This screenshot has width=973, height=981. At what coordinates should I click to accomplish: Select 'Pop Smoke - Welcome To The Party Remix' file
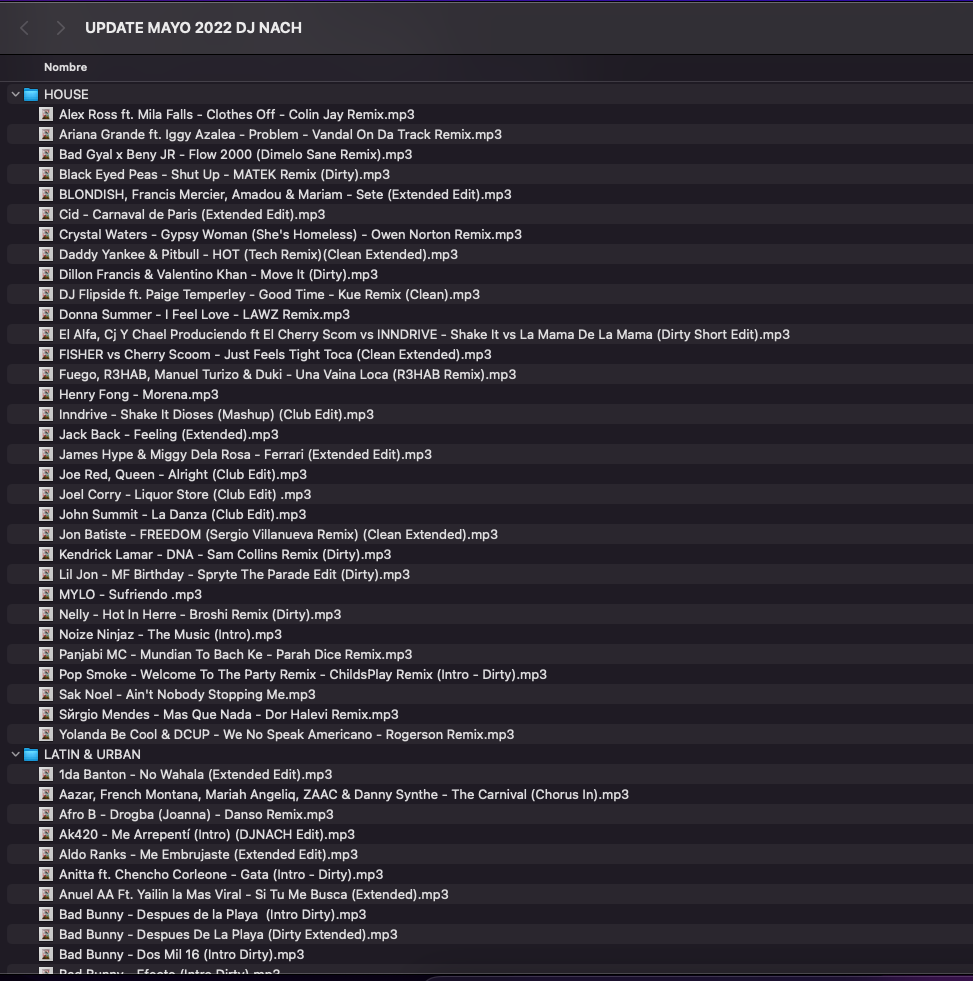(x=303, y=675)
